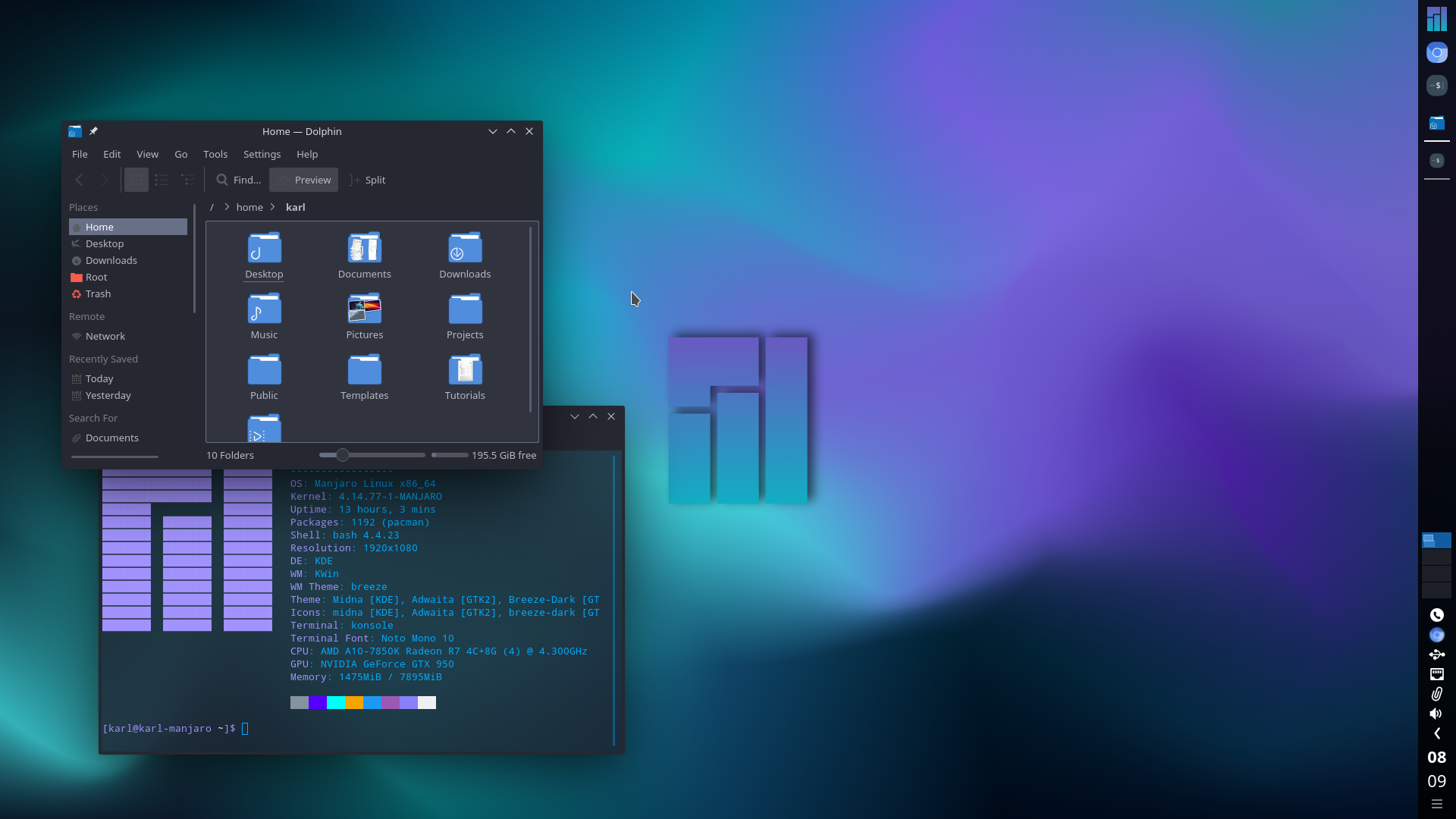Go forward in Dolphin history
This screenshot has width=1456, height=819.
[105, 180]
